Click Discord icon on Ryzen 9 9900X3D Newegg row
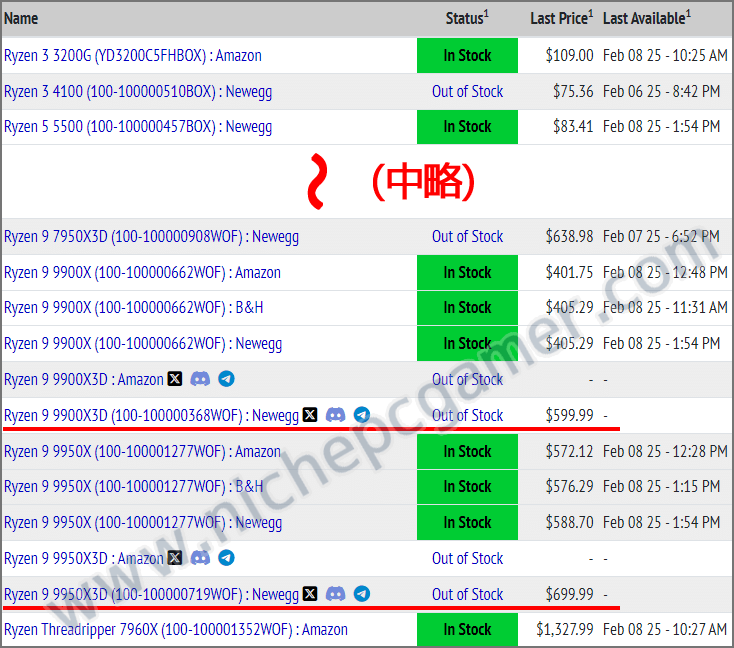Image resolution: width=734 pixels, height=648 pixels. click(336, 415)
